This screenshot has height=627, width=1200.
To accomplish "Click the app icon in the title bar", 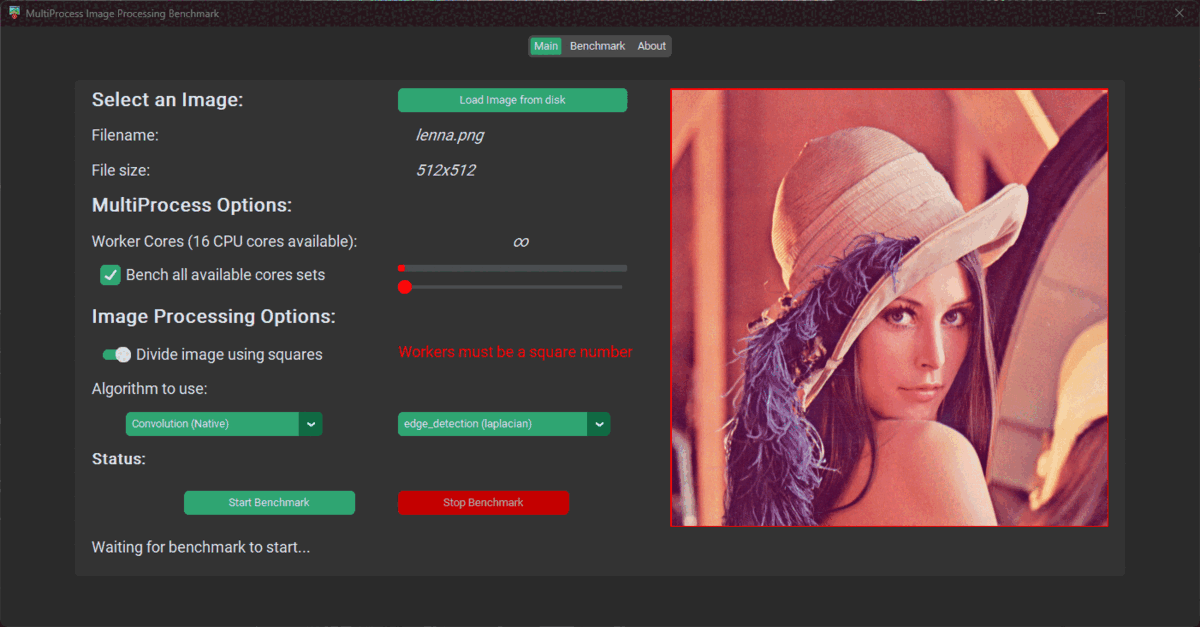I will [15, 13].
